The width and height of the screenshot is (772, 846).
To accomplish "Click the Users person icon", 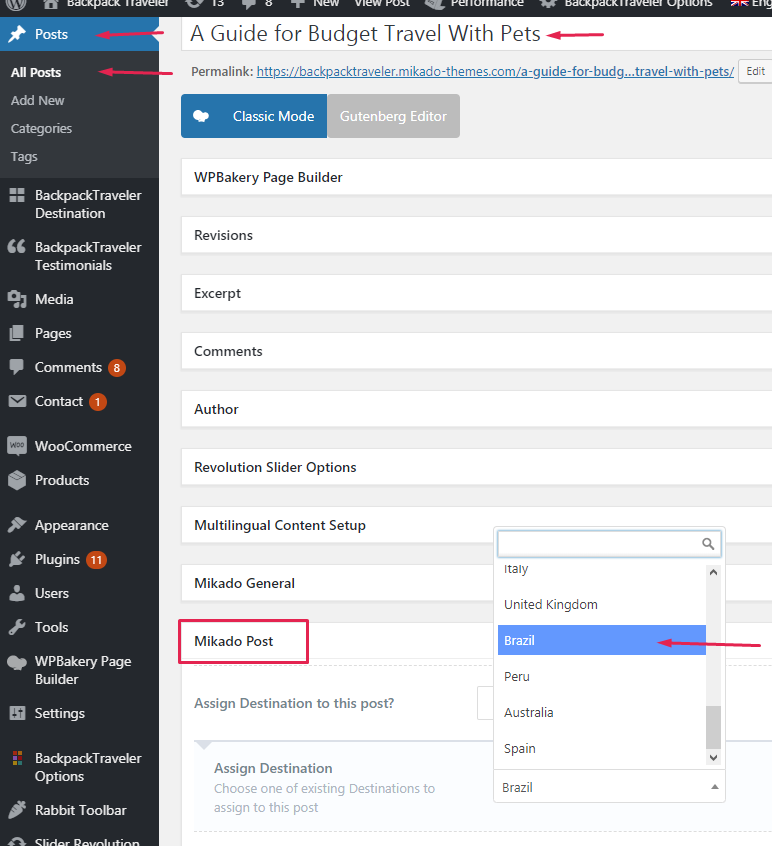I will pyautogui.click(x=17, y=593).
